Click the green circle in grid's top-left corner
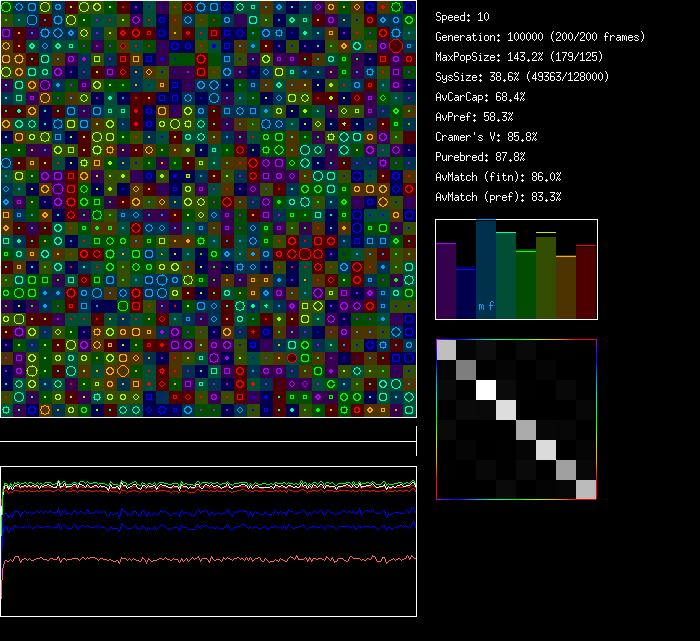700x641 pixels. (6, 6)
